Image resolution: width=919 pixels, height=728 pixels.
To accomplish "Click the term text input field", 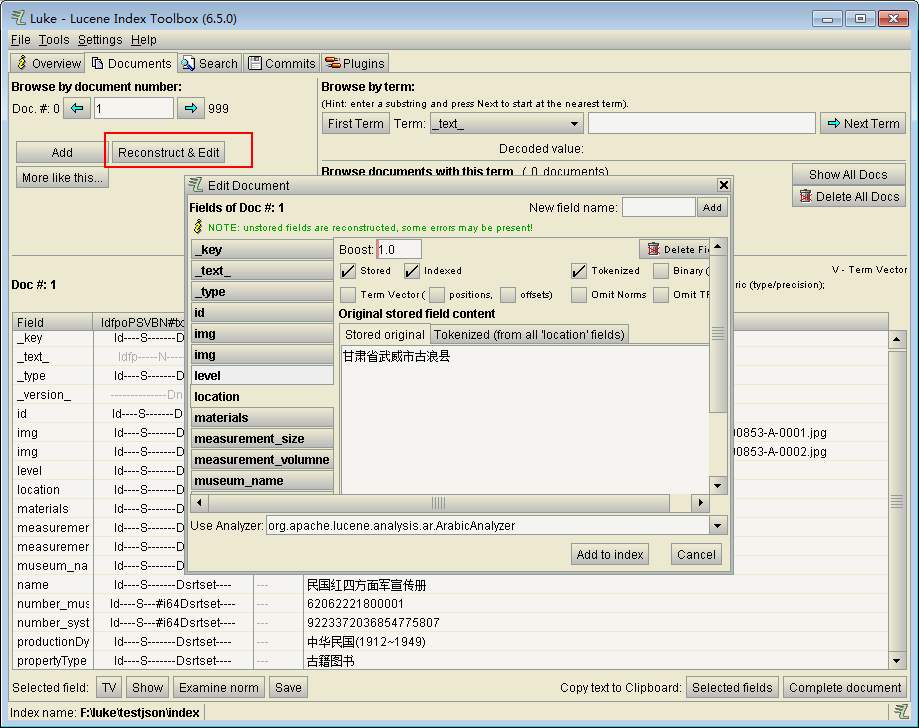I will point(702,124).
